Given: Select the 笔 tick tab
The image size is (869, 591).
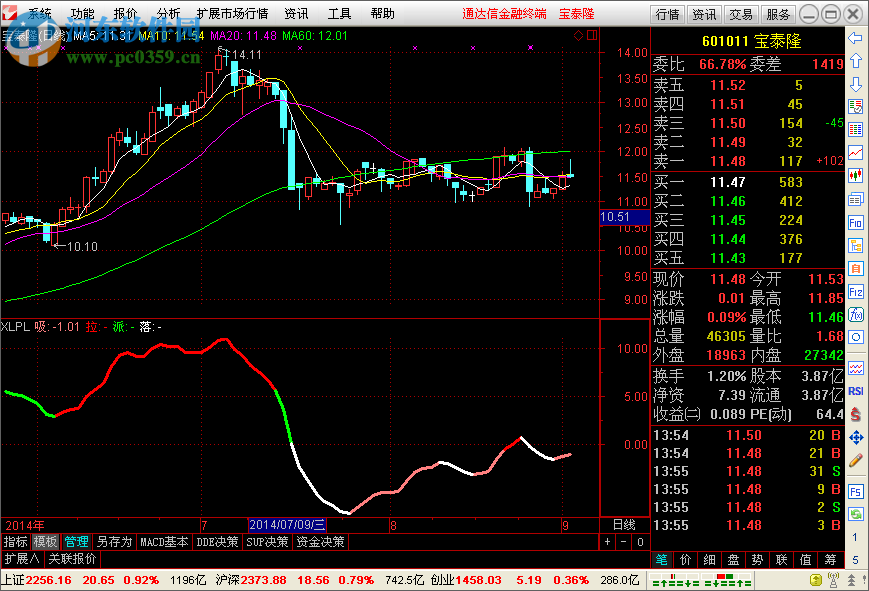Looking at the screenshot, I should (x=662, y=559).
